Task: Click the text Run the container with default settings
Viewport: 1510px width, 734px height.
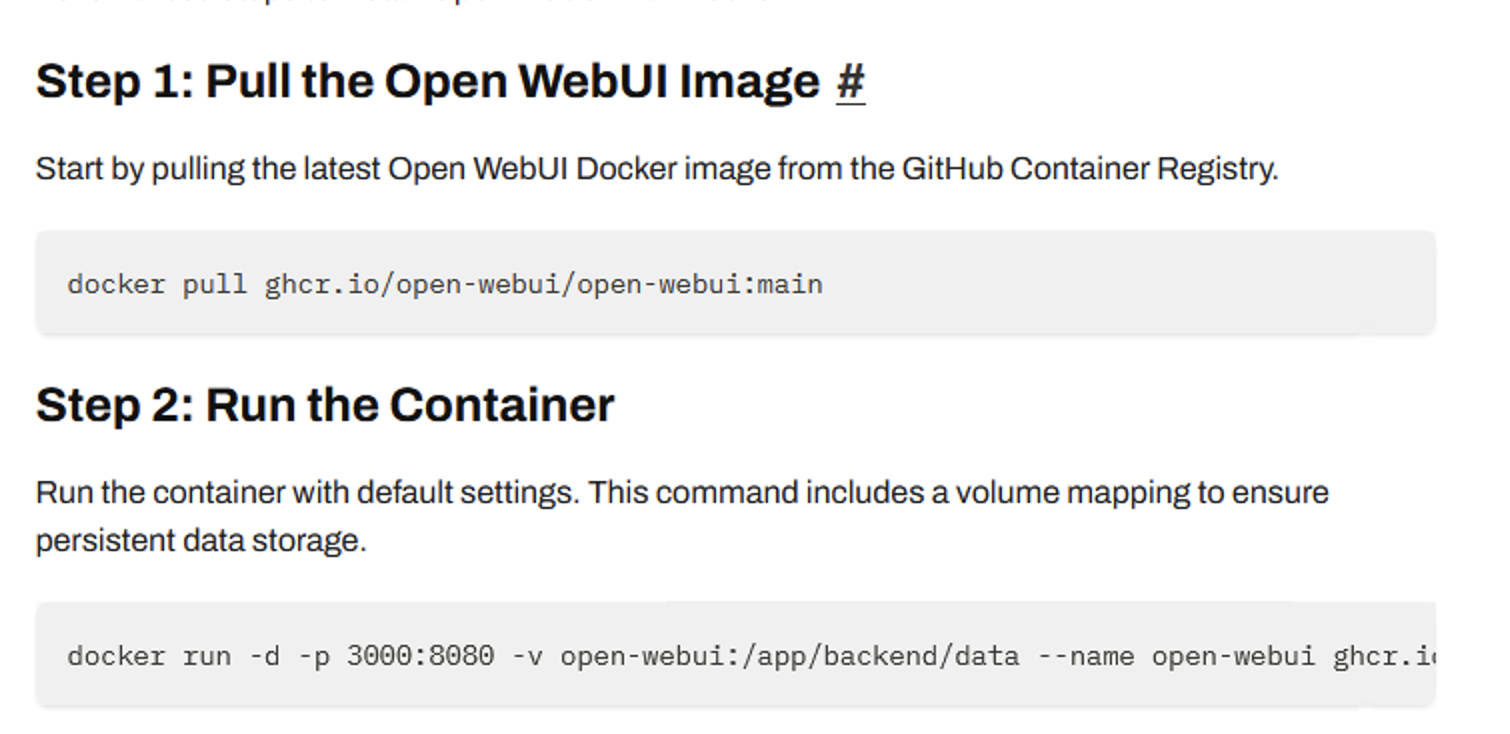Action: click(x=307, y=493)
